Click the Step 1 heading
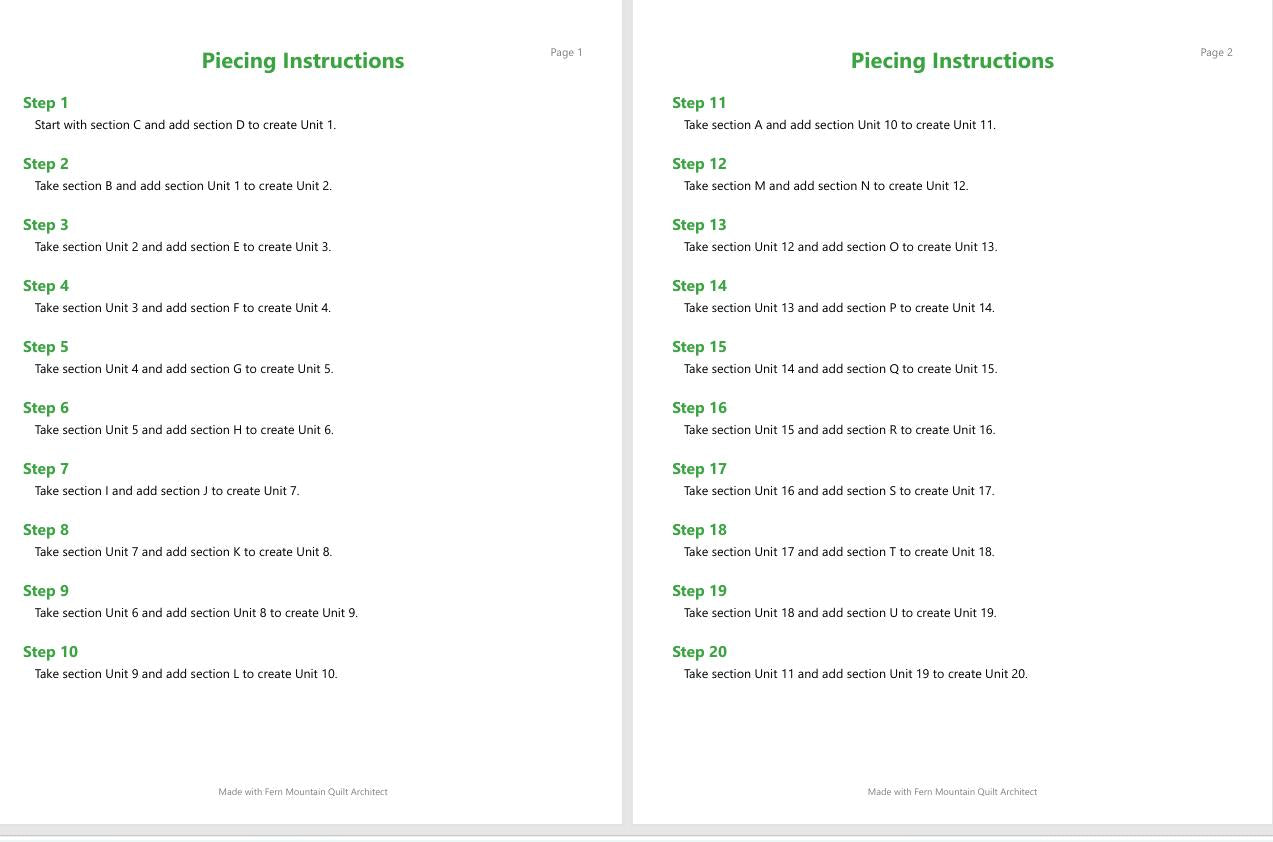The image size is (1273, 842). click(x=46, y=103)
